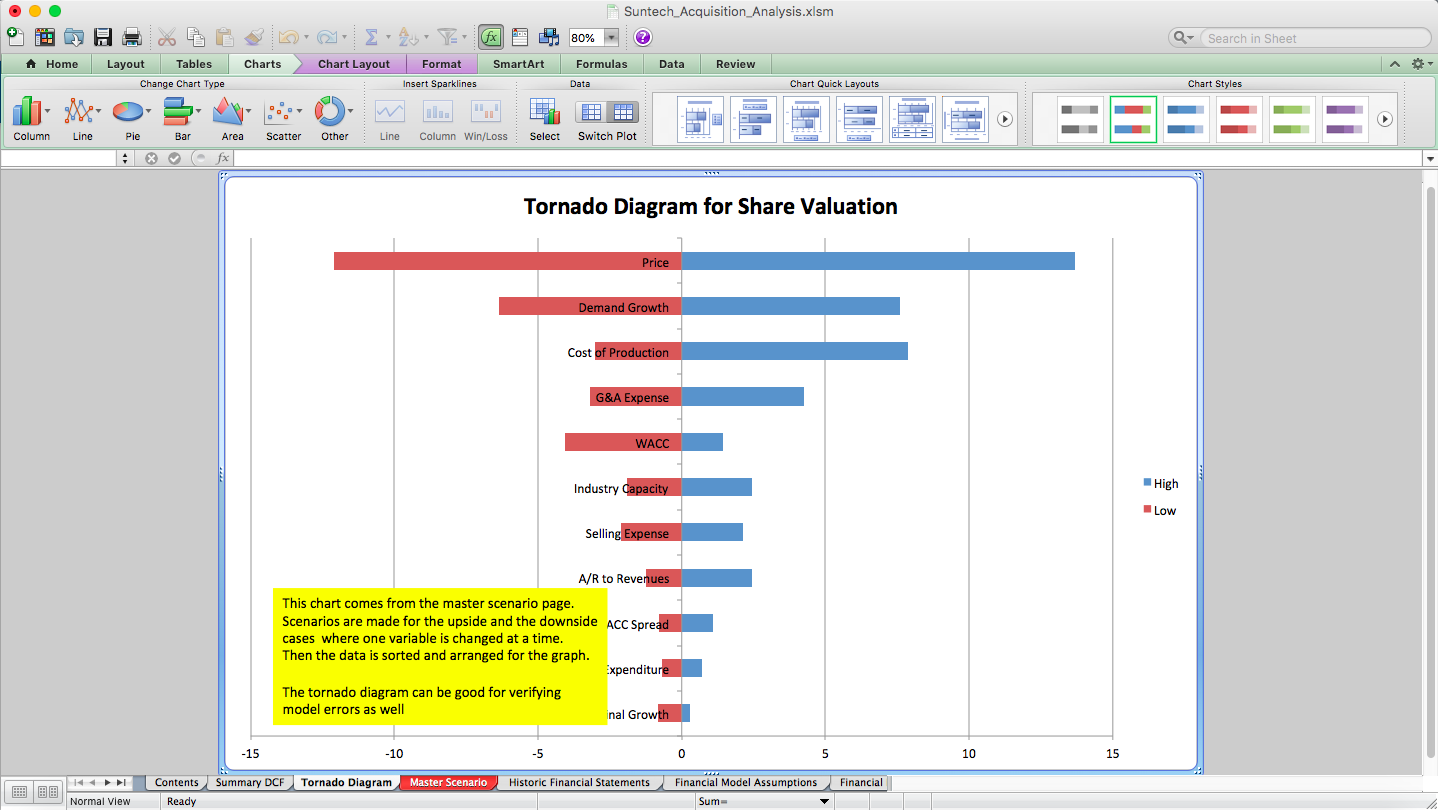Open the Sum dropdown in status bar
The width and height of the screenshot is (1438, 810).
[x=824, y=800]
